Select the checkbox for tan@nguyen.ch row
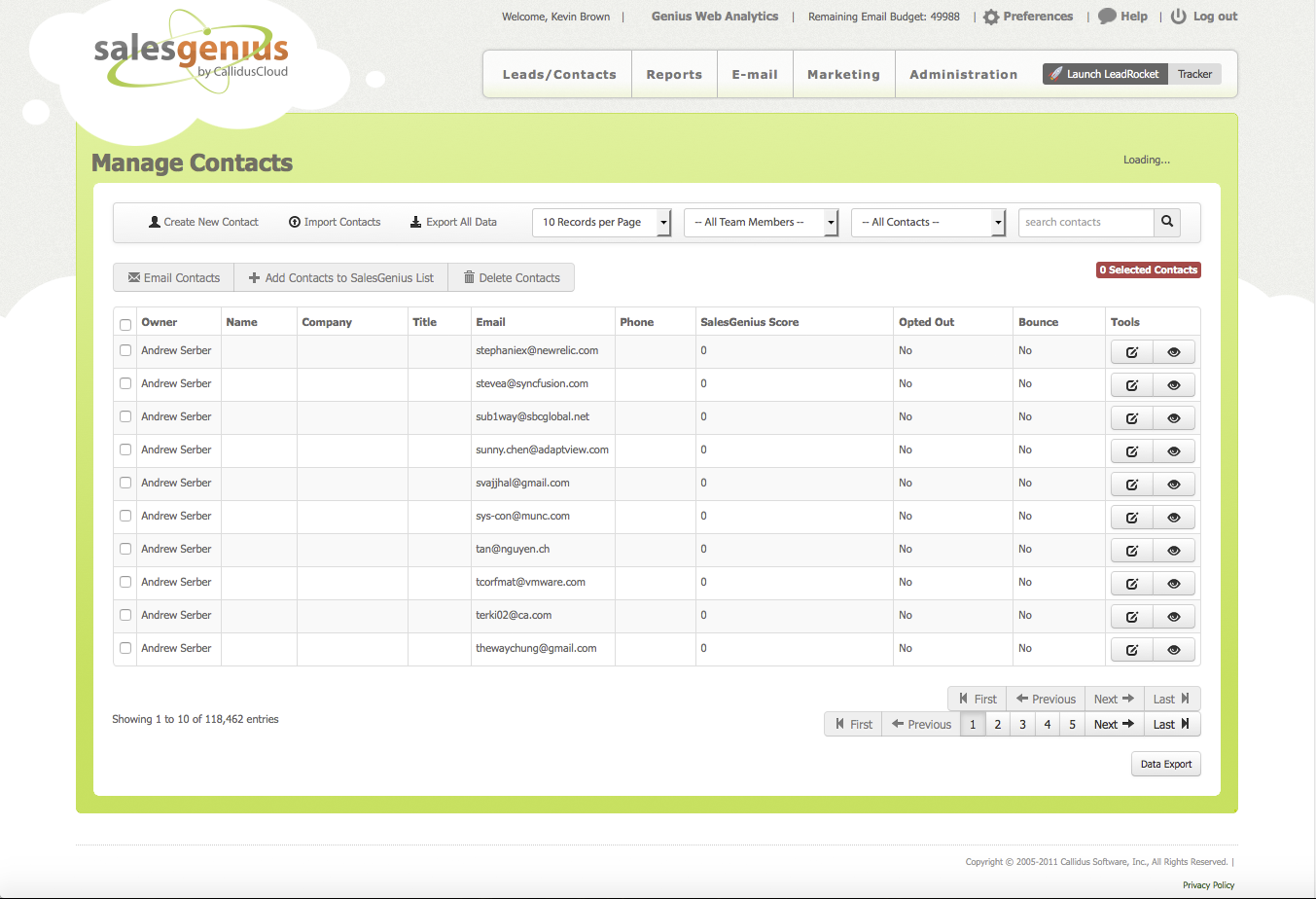The width and height of the screenshot is (1316, 899). 124,549
